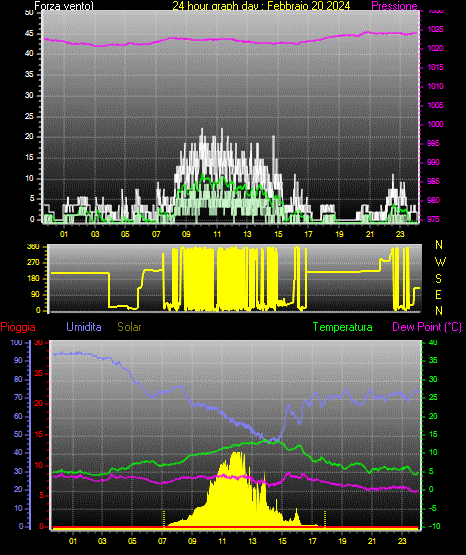Select the 360 value on wind direction axis
The height and width of the screenshot is (555, 466).
point(33,247)
